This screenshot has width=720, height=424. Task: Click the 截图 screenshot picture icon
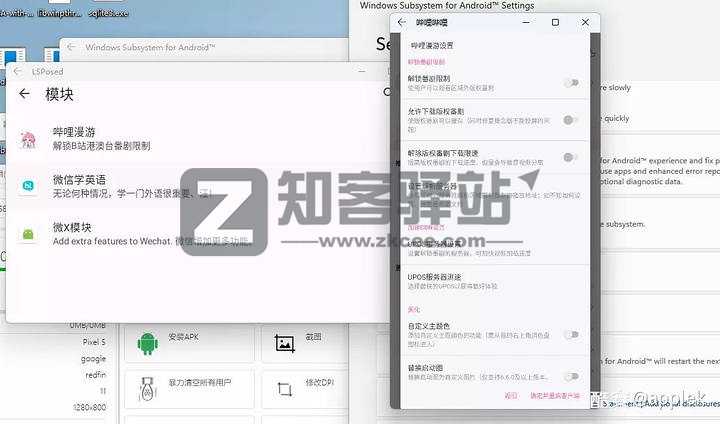285,343
